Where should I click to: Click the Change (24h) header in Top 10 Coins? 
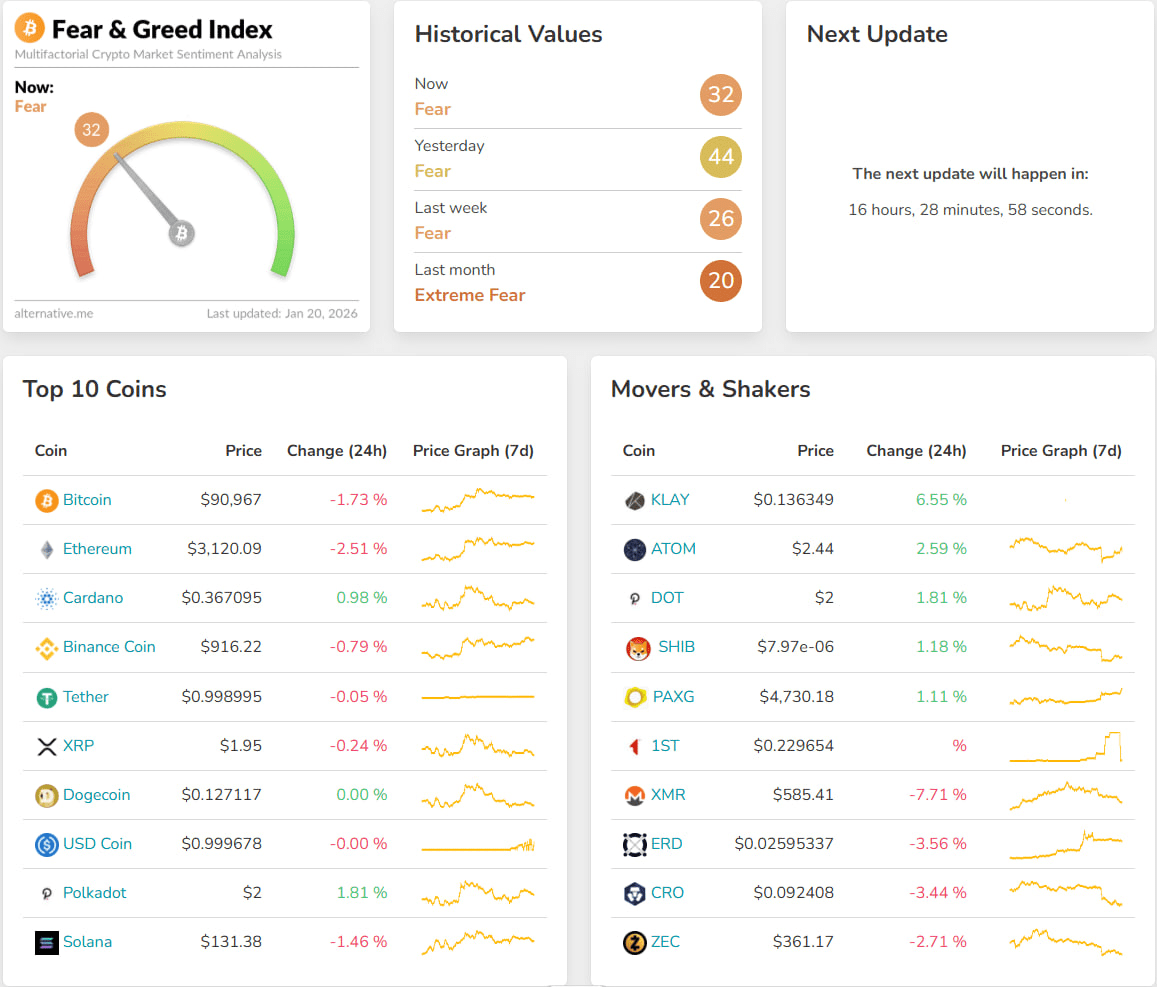pyautogui.click(x=337, y=451)
